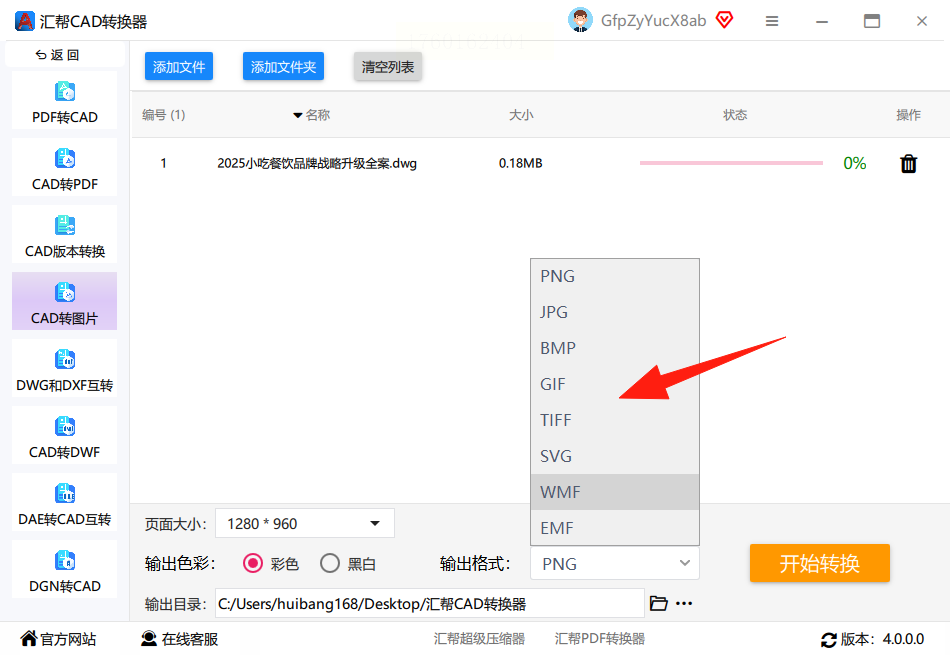
Task: Click the 在线客服 person icon
Action: (x=148, y=639)
